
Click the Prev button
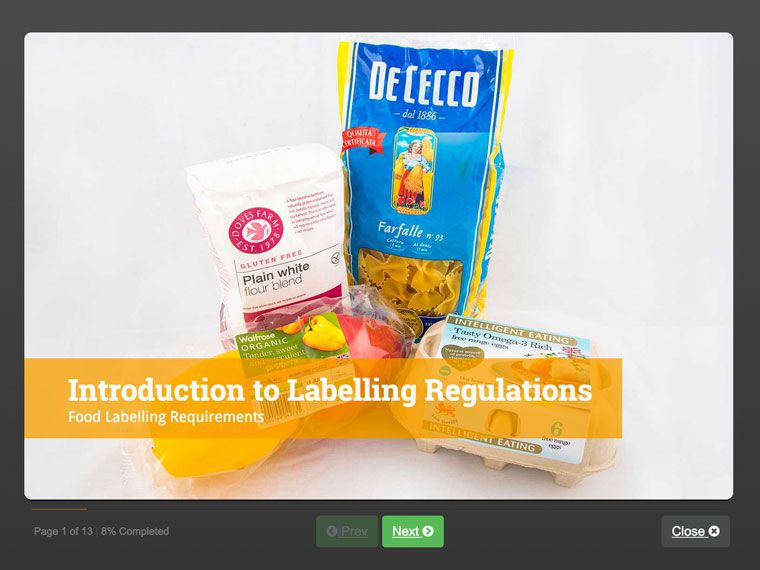click(x=347, y=531)
